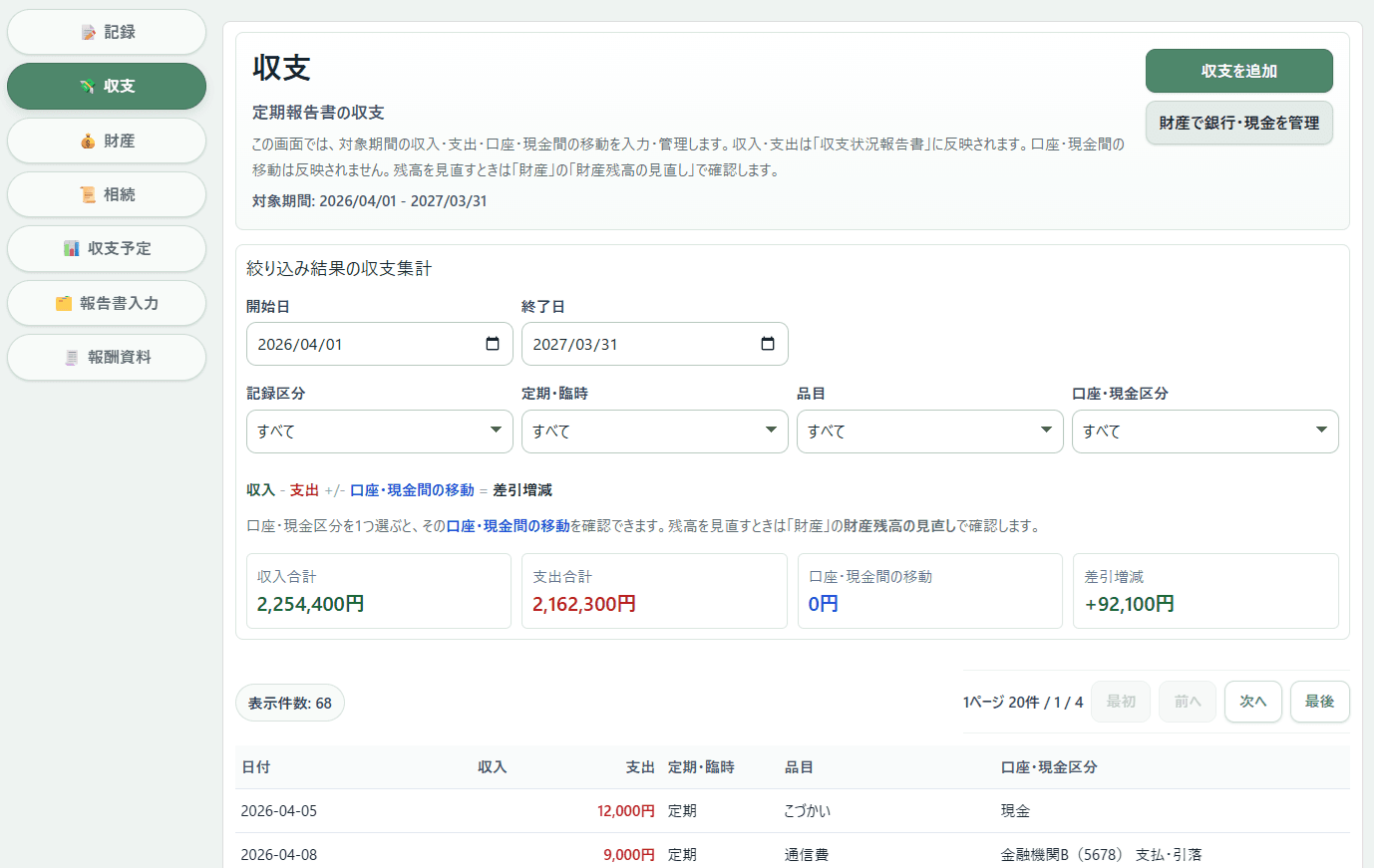Click the 収入 column header
Viewport: 1374px width, 868px height.
(493, 767)
